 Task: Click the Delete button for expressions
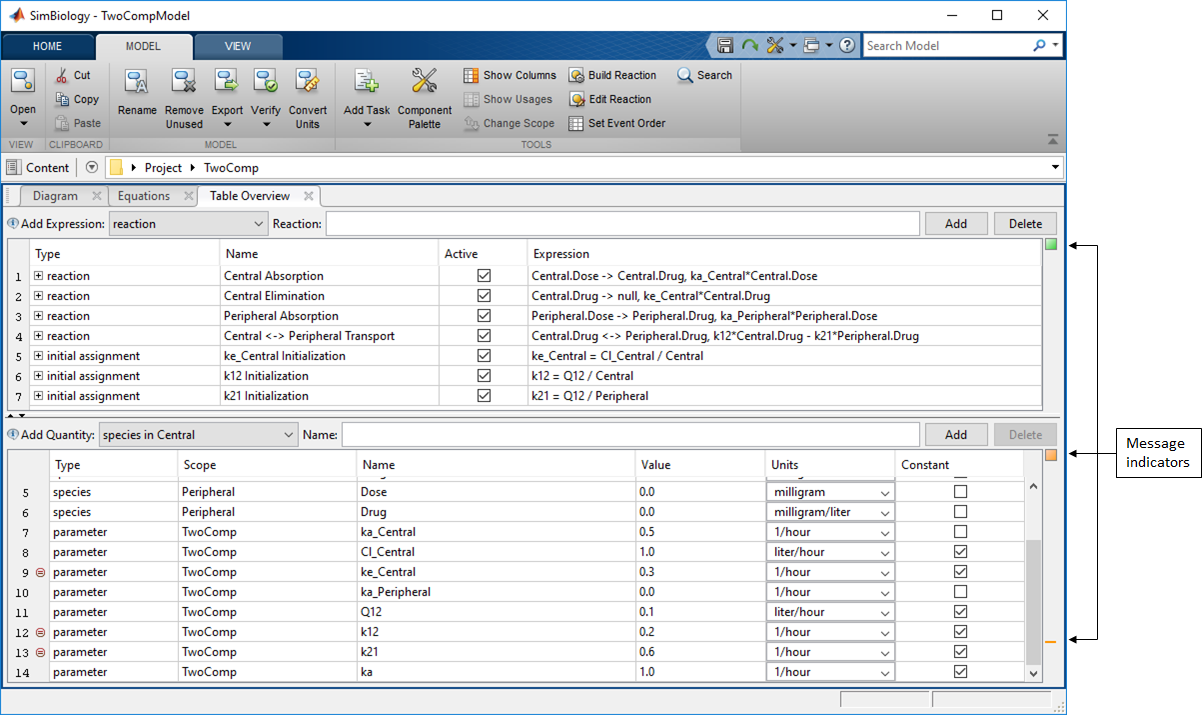1025,224
